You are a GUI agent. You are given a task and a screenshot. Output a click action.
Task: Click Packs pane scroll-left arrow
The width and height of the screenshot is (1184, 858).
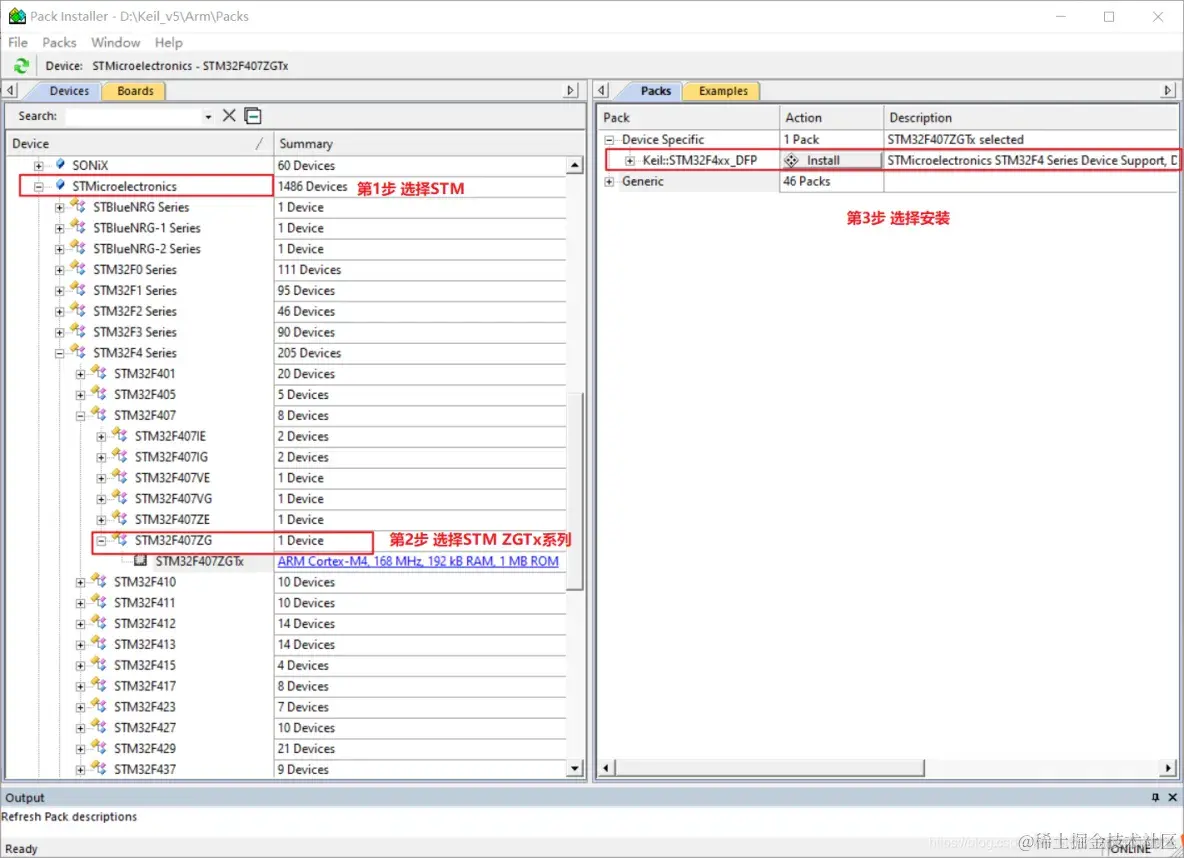(606, 768)
